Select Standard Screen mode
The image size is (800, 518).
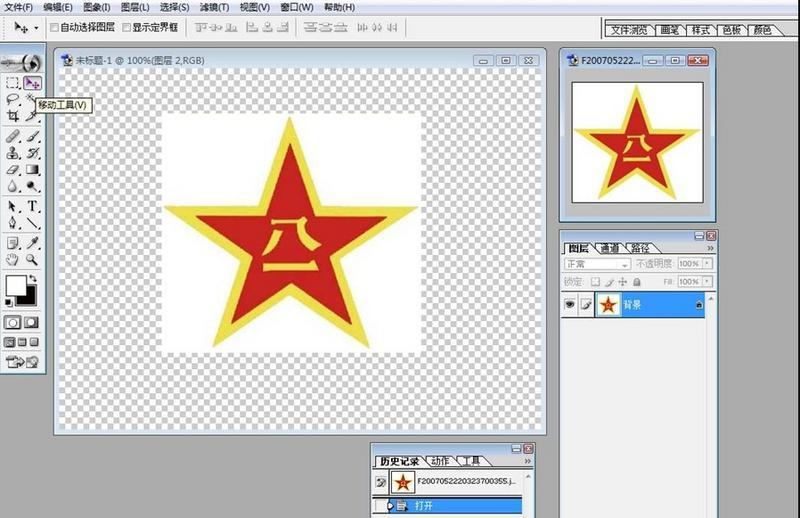[10, 342]
